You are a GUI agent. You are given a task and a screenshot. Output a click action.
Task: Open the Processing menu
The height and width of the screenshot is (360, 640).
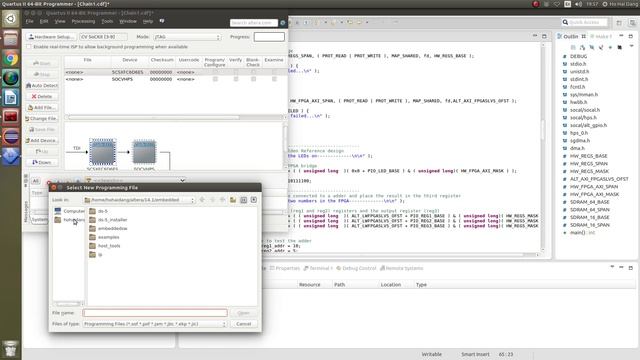[83, 21]
